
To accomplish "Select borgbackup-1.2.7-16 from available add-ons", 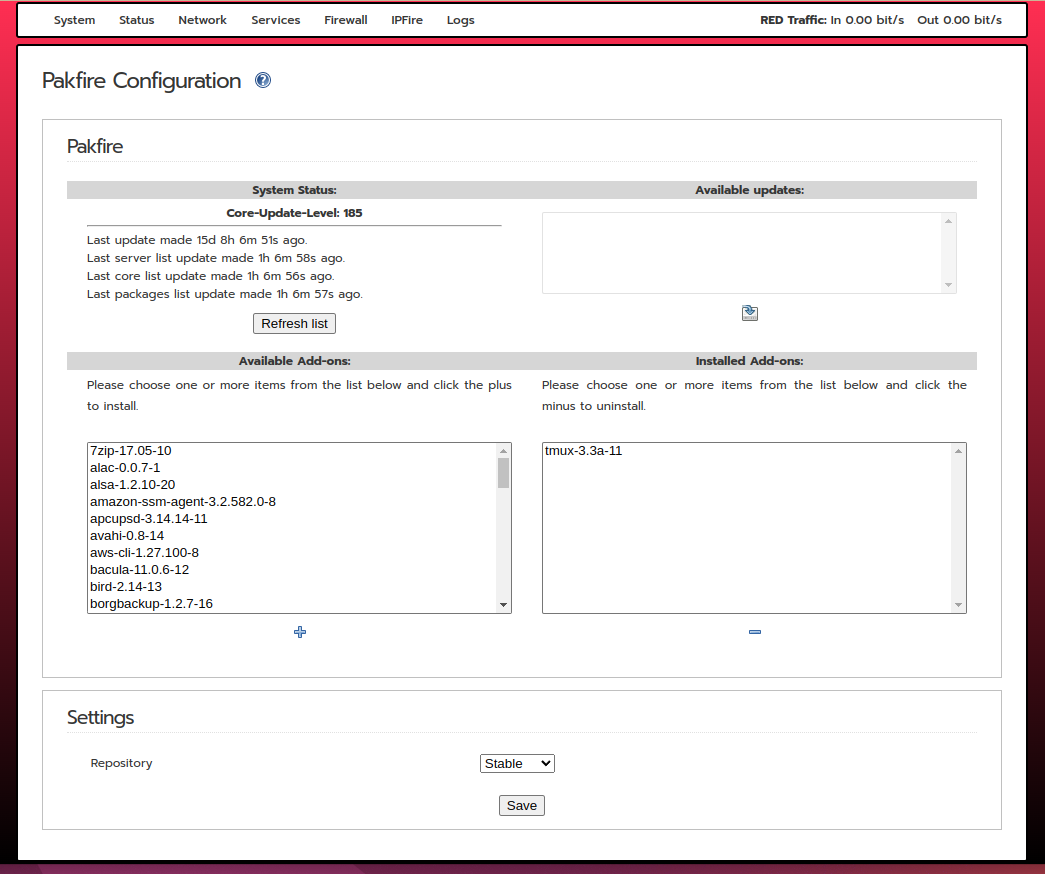I will pos(151,604).
